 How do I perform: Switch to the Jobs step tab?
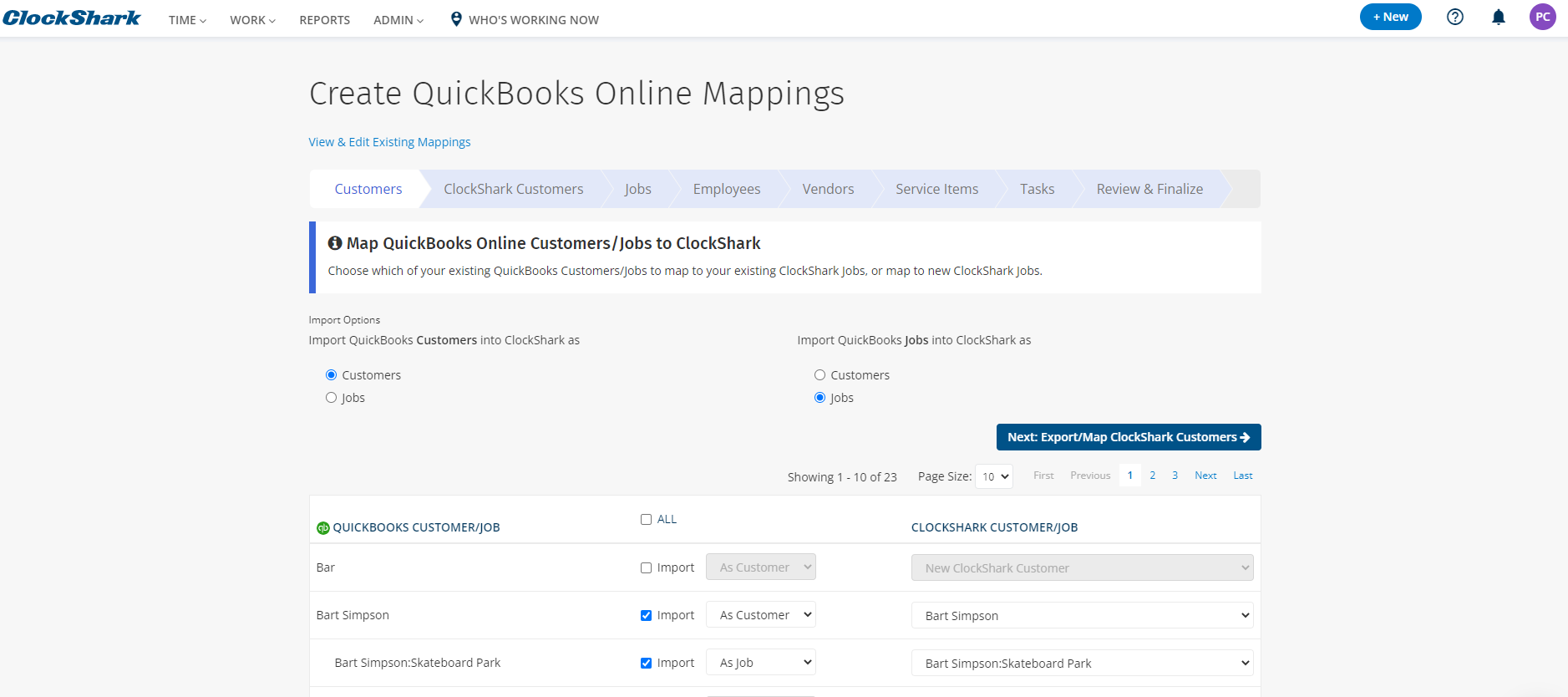coord(638,189)
